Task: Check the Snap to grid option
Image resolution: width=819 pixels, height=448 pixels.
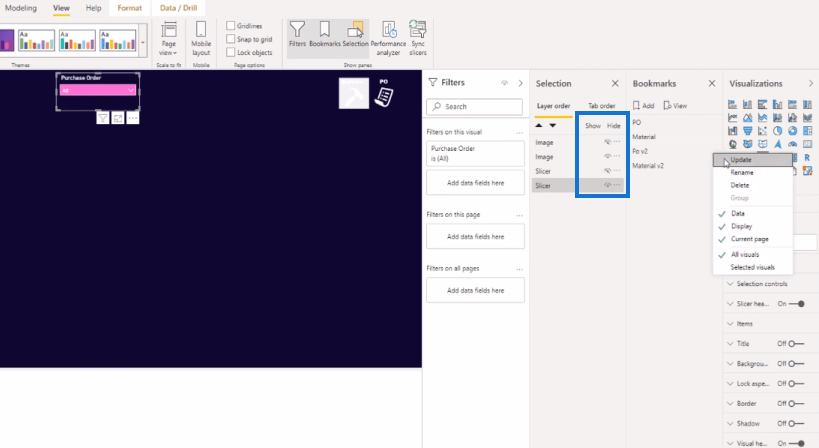Action: 231,39
